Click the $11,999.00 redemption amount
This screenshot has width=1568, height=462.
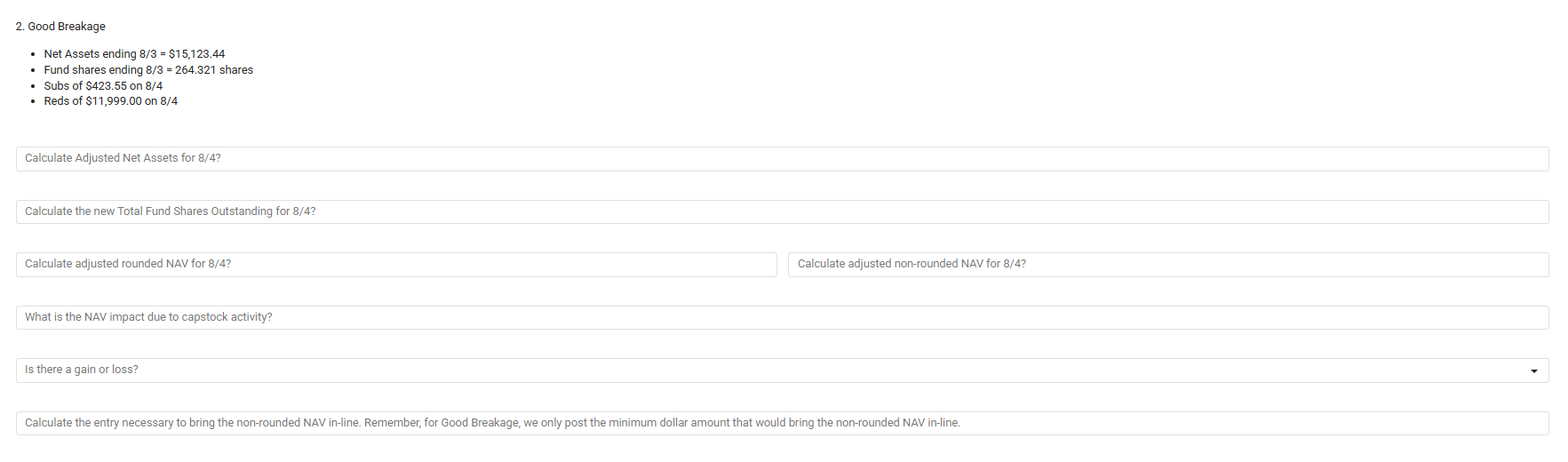114,101
